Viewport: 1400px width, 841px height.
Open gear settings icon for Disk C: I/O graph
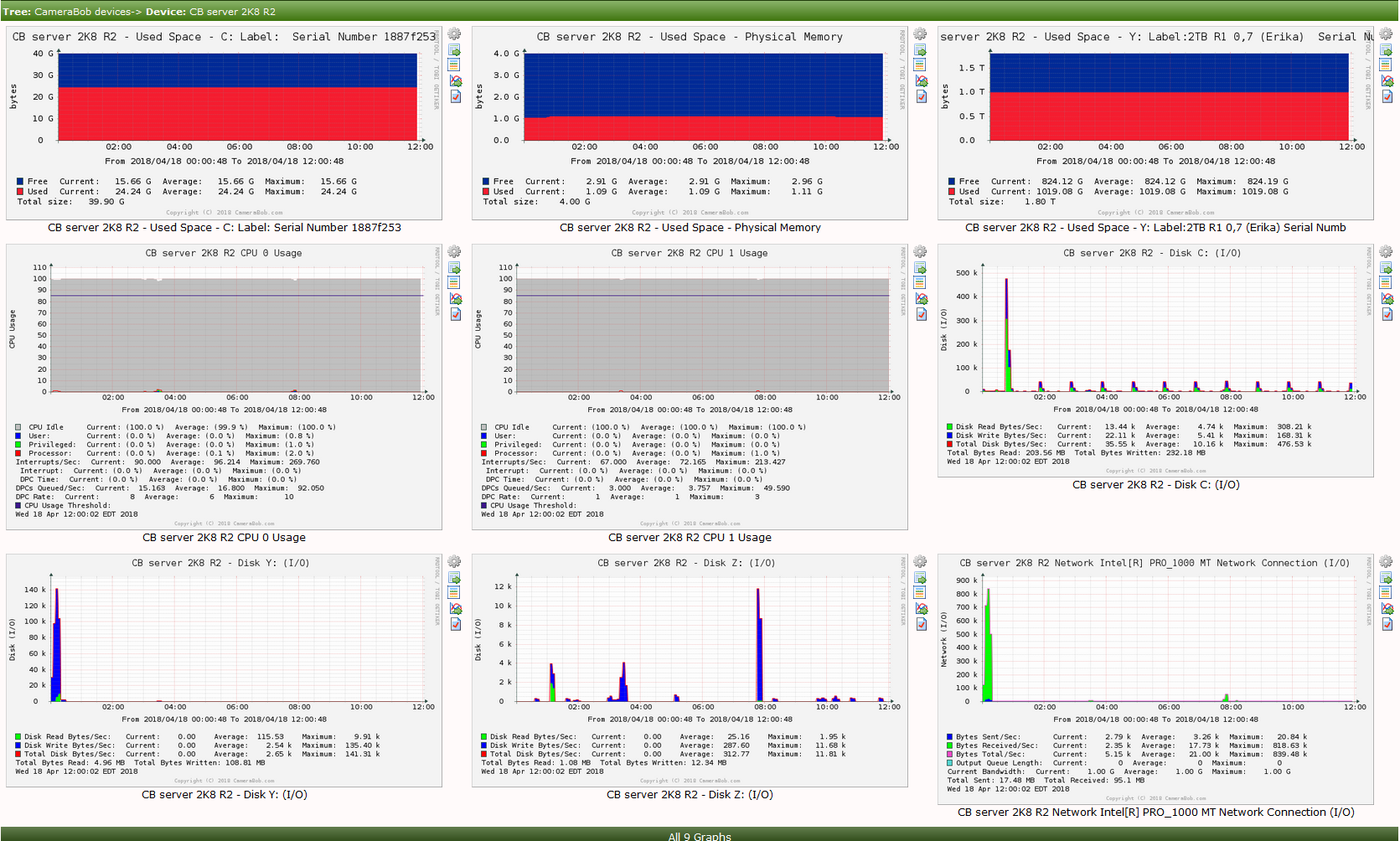(1387, 252)
